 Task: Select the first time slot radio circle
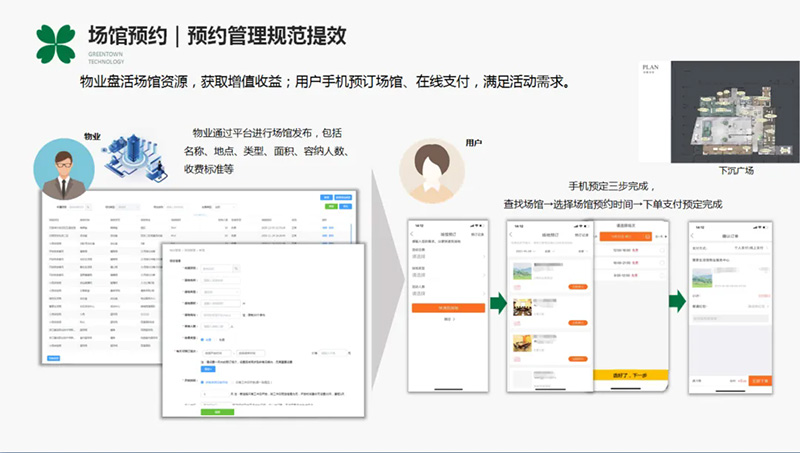pyautogui.click(x=661, y=252)
